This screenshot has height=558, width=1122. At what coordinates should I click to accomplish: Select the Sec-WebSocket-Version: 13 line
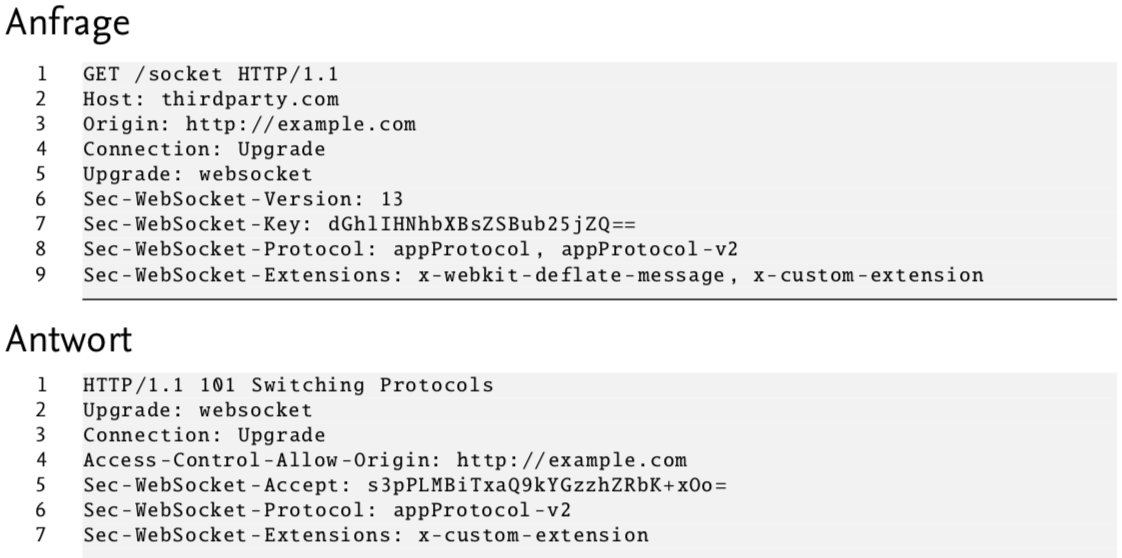coord(243,199)
